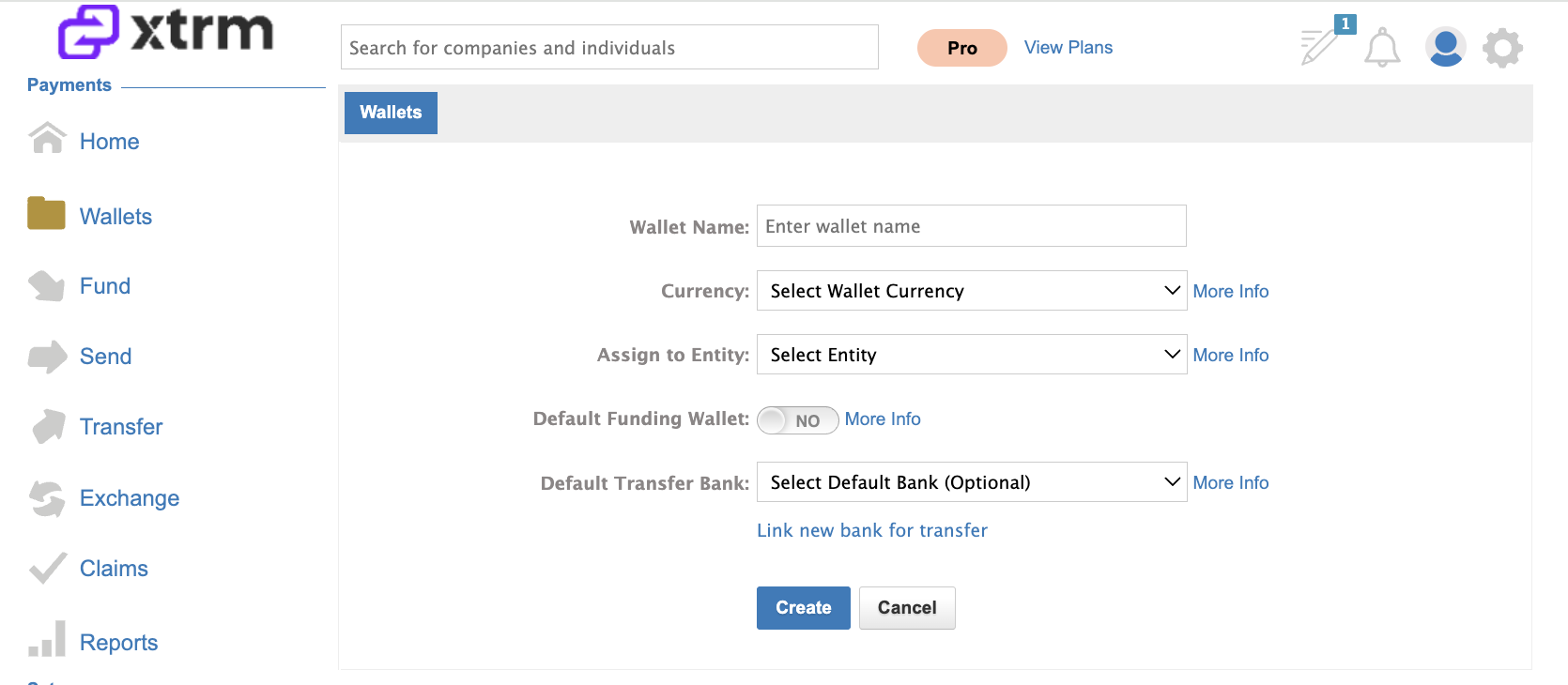The image size is (1568, 685).
Task: Expand the Select Default Bank dropdown
Action: point(972,482)
